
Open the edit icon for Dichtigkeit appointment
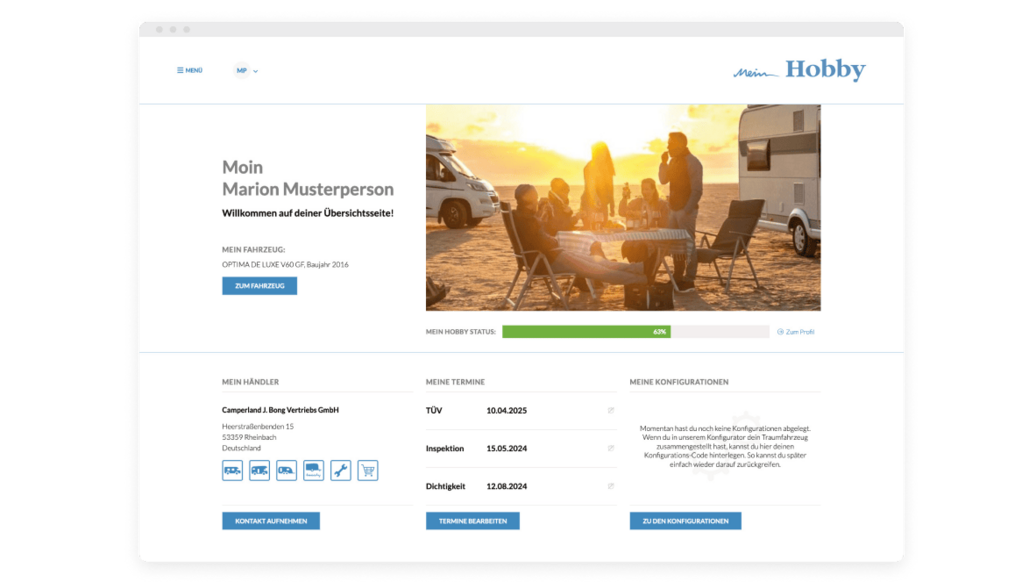[x=611, y=487]
